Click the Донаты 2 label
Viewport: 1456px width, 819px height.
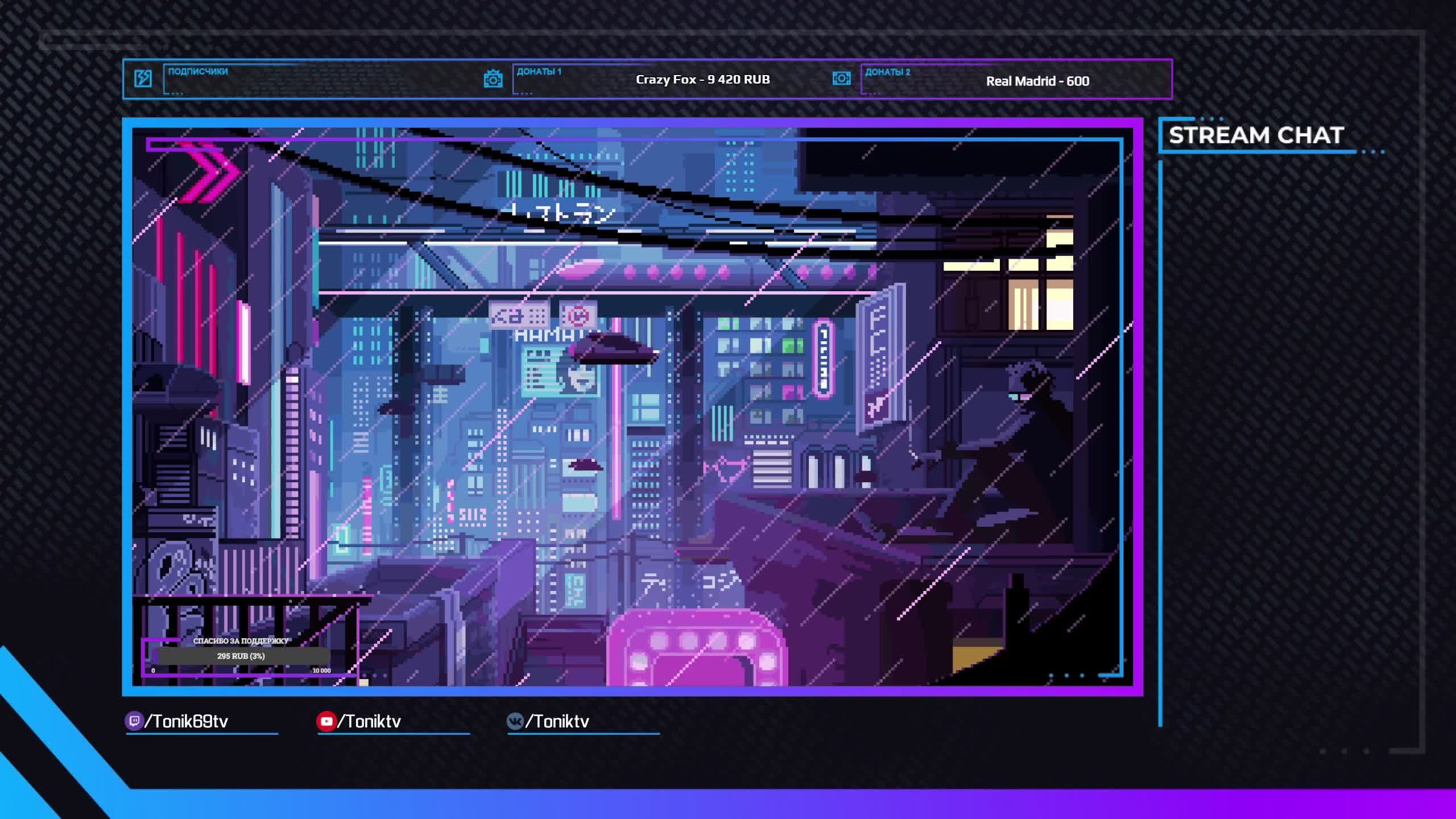[x=887, y=72]
